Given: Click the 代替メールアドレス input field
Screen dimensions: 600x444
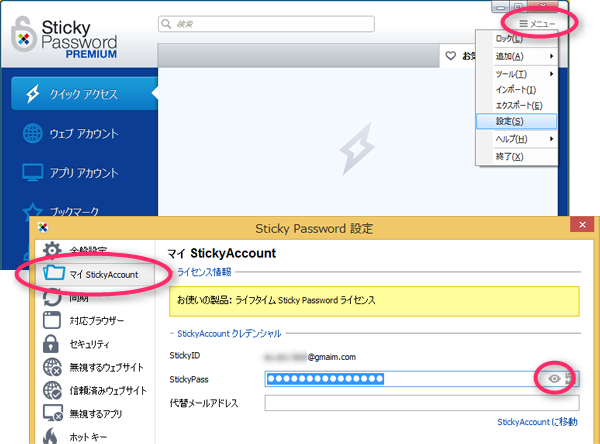Looking at the screenshot, I should pos(422,403).
